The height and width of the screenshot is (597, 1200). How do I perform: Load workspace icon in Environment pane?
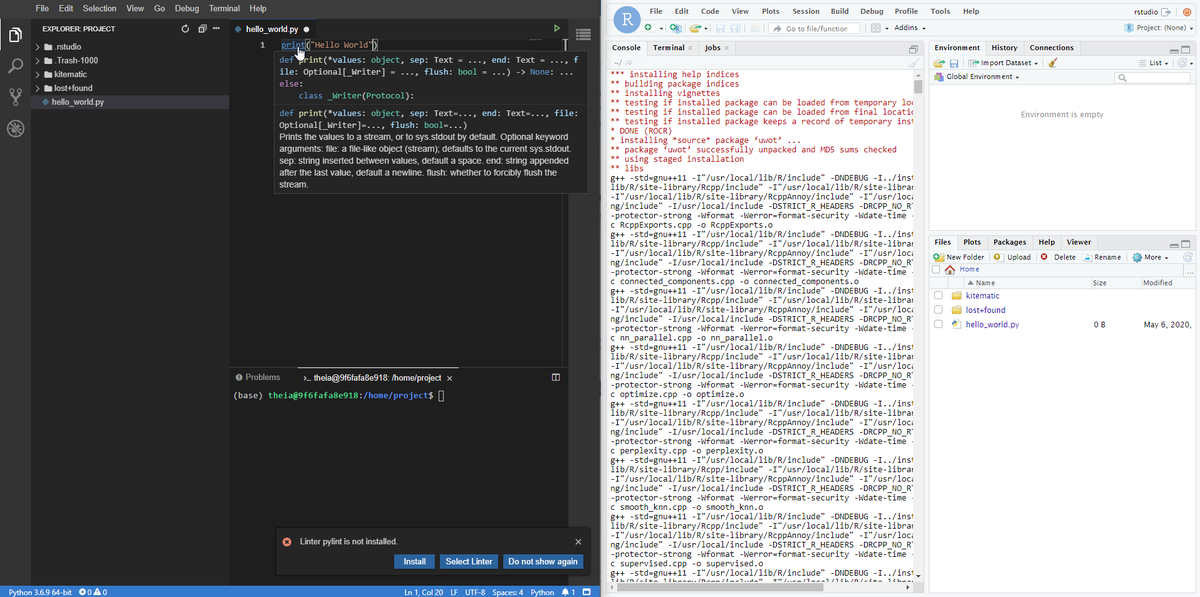[x=939, y=63]
